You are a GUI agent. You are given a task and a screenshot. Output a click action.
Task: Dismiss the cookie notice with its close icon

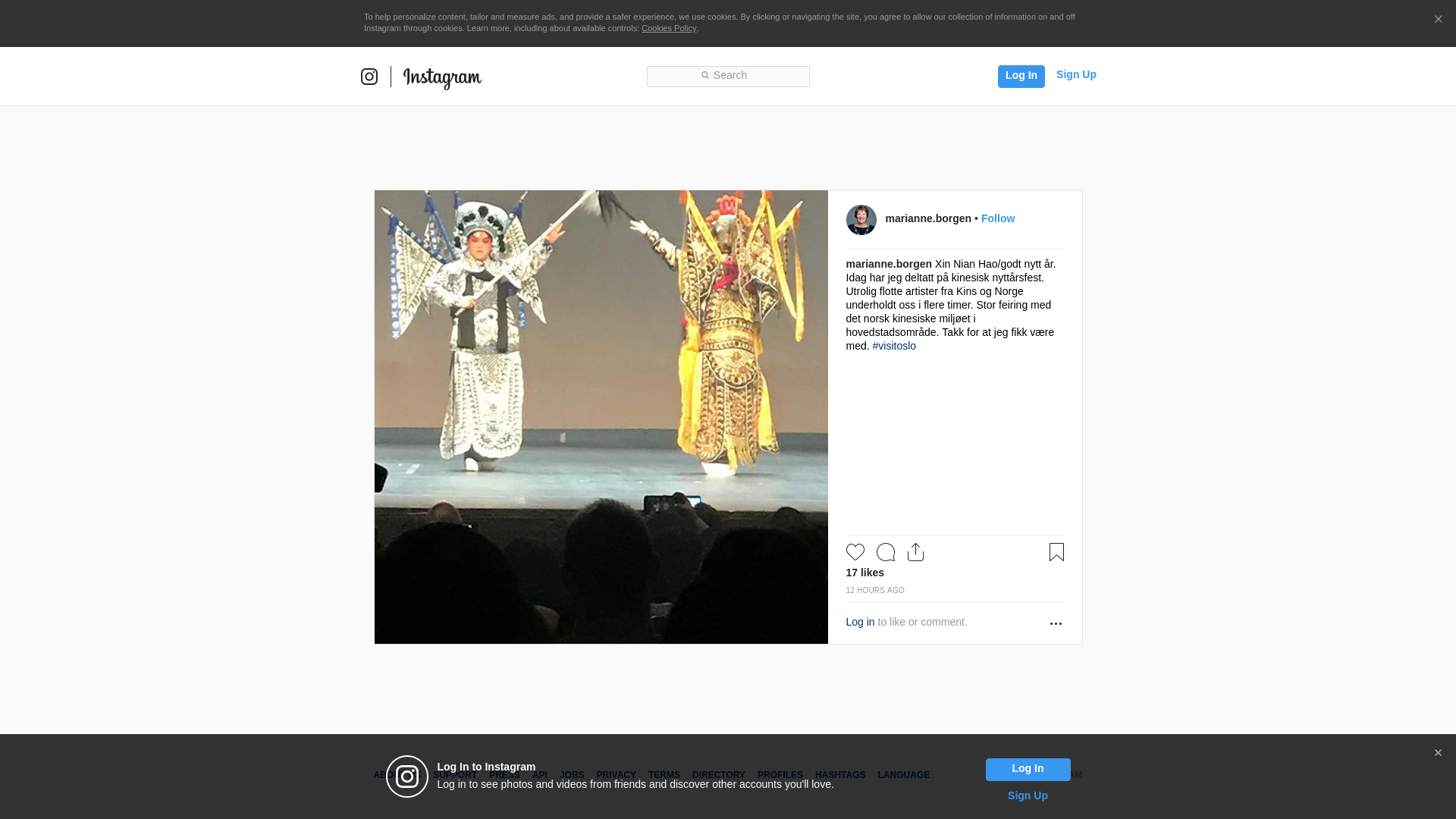click(x=1438, y=19)
